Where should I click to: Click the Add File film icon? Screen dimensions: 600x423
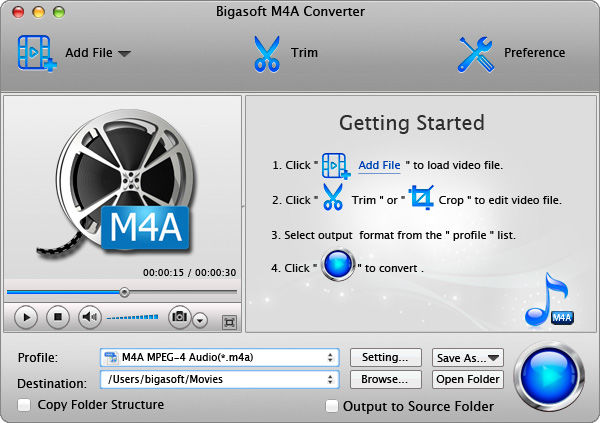point(37,53)
